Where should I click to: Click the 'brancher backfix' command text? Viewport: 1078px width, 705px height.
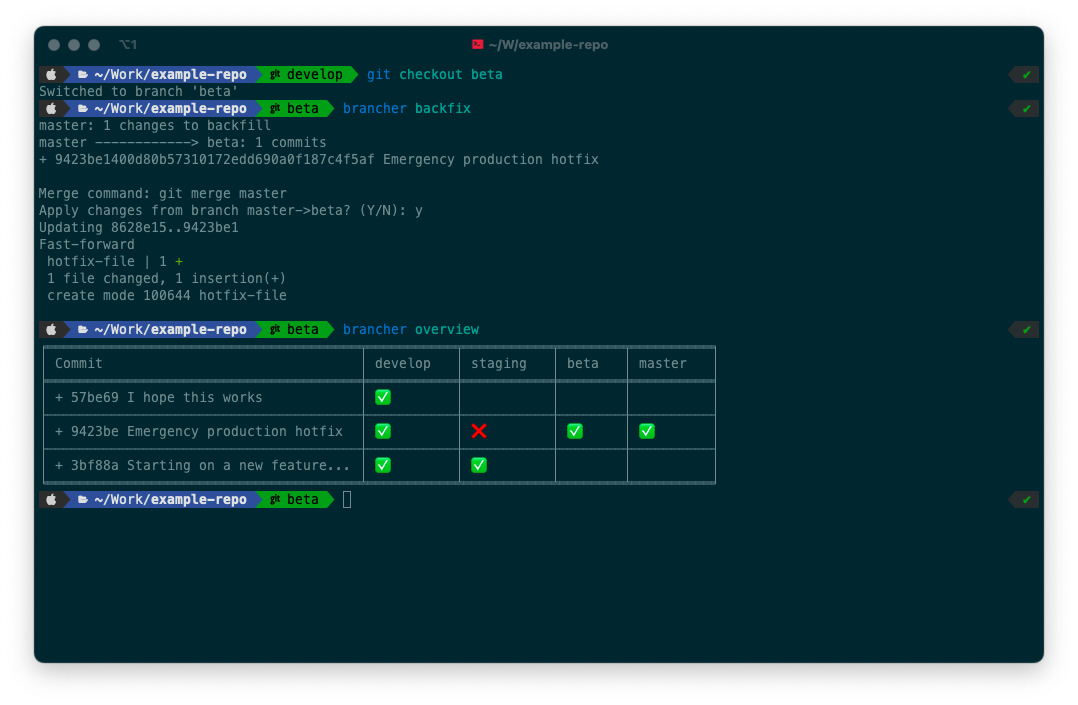pyautogui.click(x=407, y=109)
